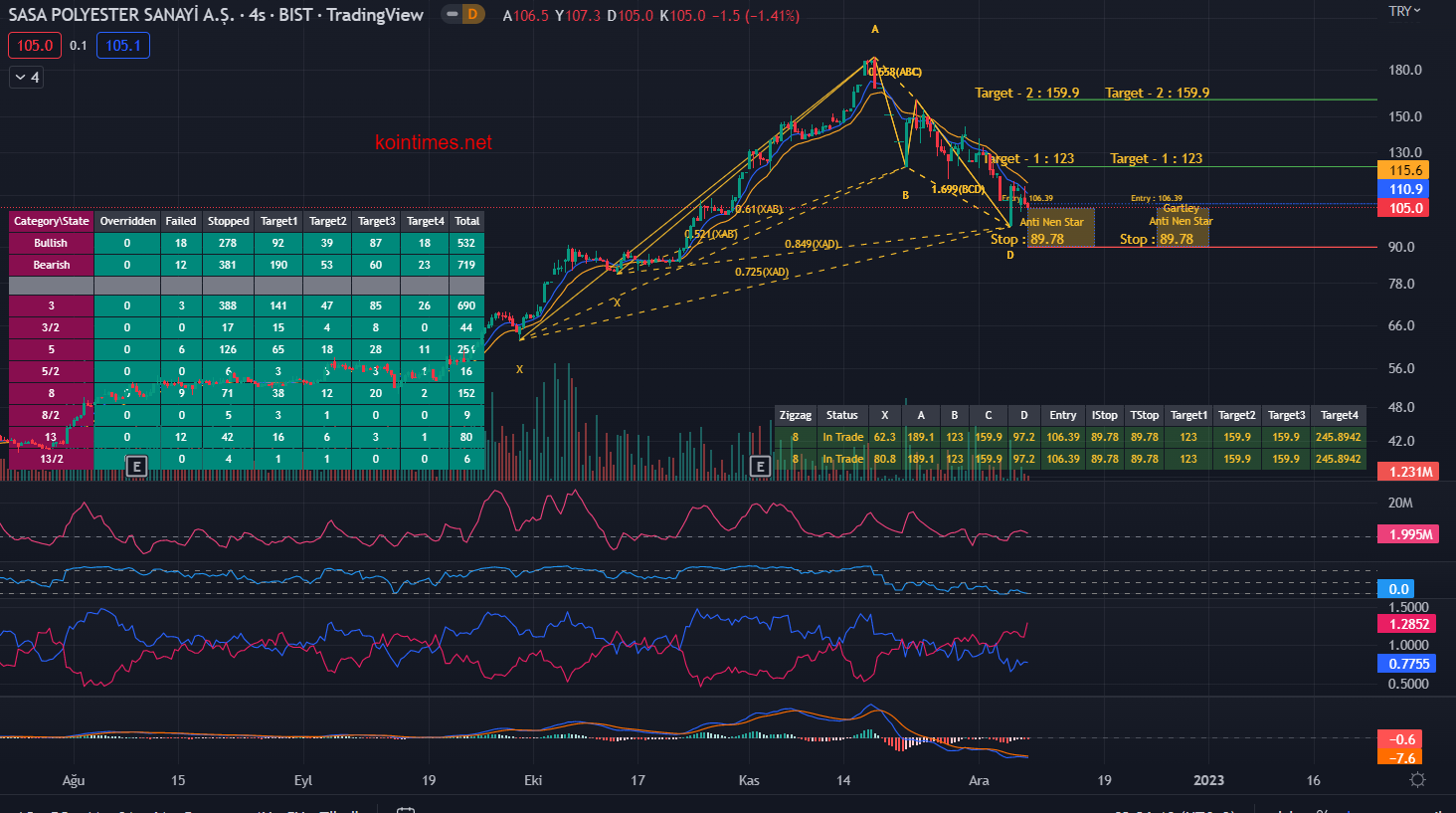Viewport: 1456px width, 813px height.
Task: Click the Status column header
Action: [842, 415]
